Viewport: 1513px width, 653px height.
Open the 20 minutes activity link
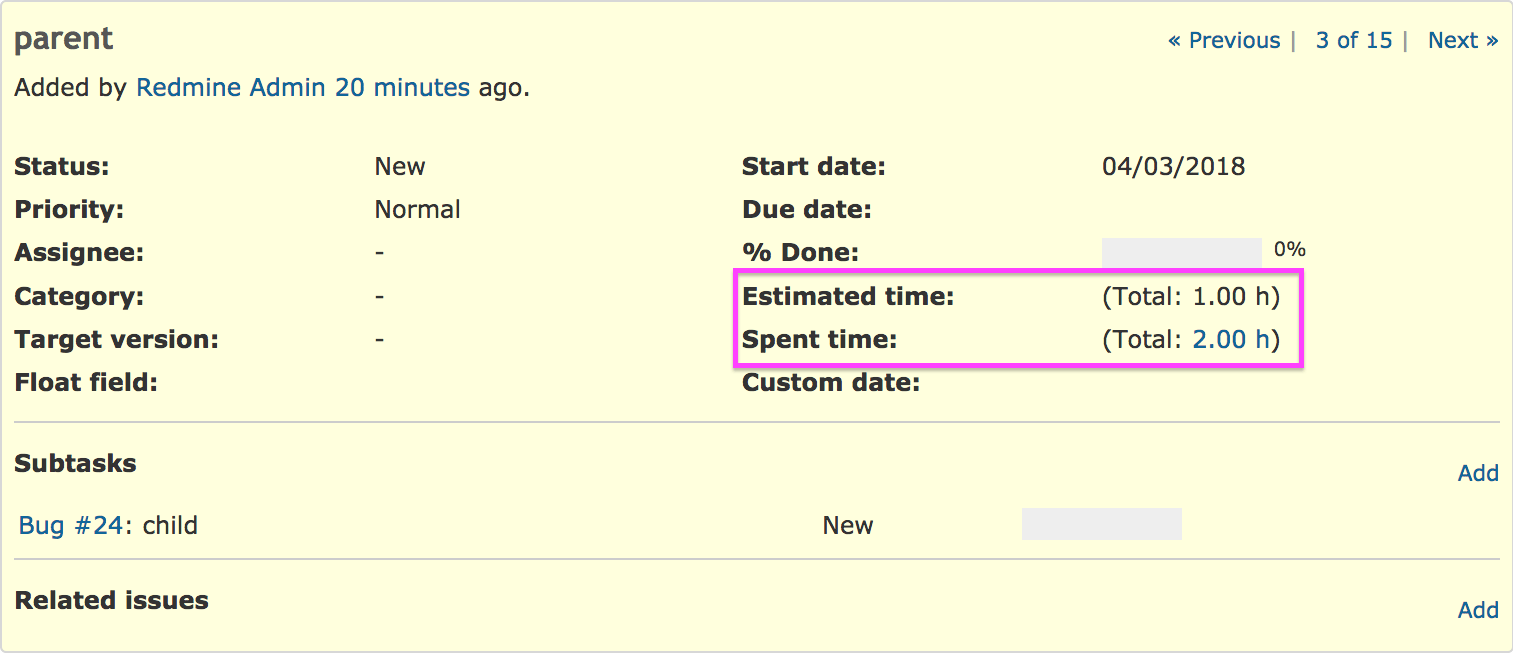402,87
